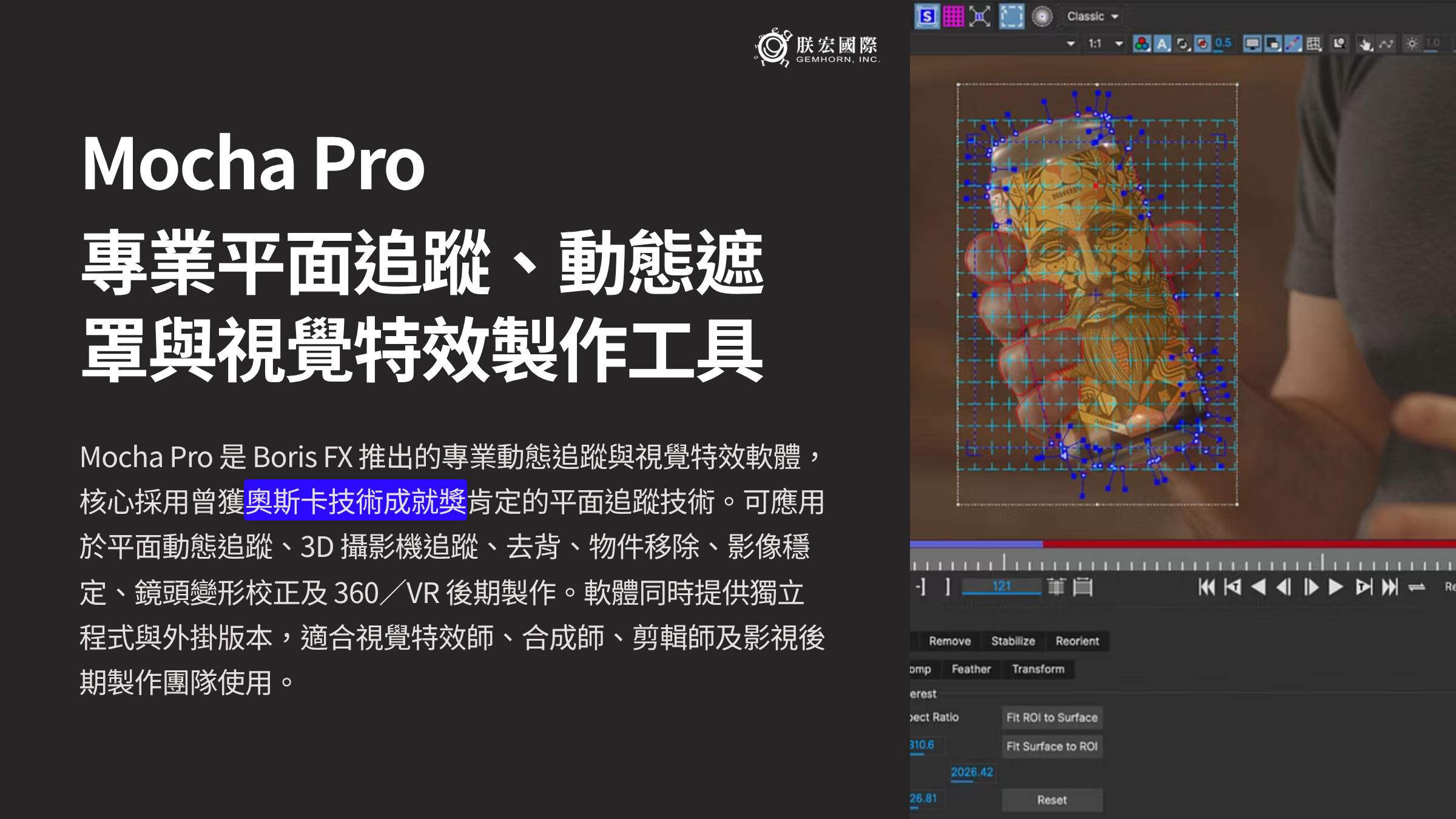
Task: Toggle the Show Layer Outlines stacked icon
Action: (1273, 44)
